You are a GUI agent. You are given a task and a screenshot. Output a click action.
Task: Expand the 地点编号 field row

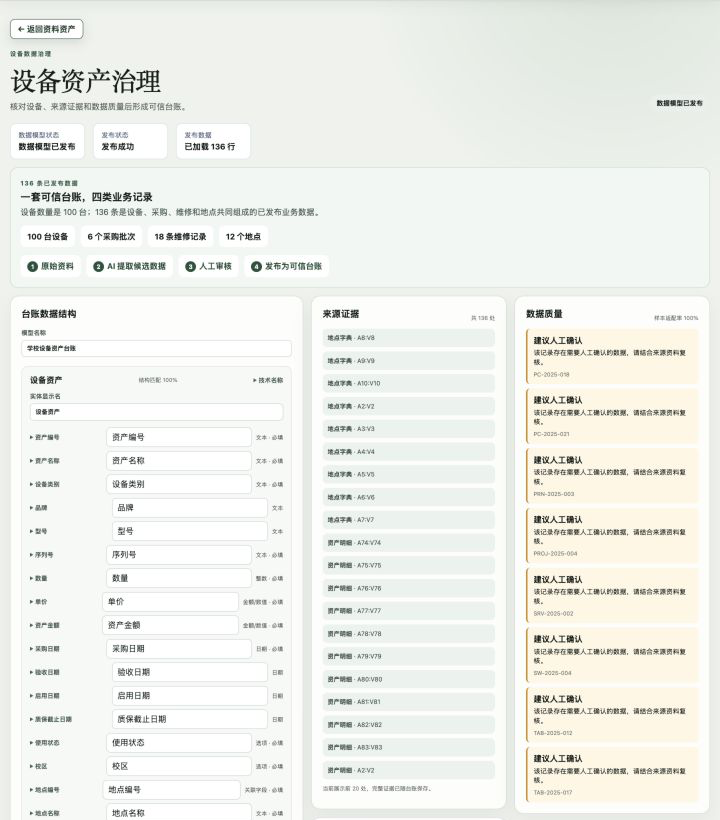pyautogui.click(x=44, y=790)
